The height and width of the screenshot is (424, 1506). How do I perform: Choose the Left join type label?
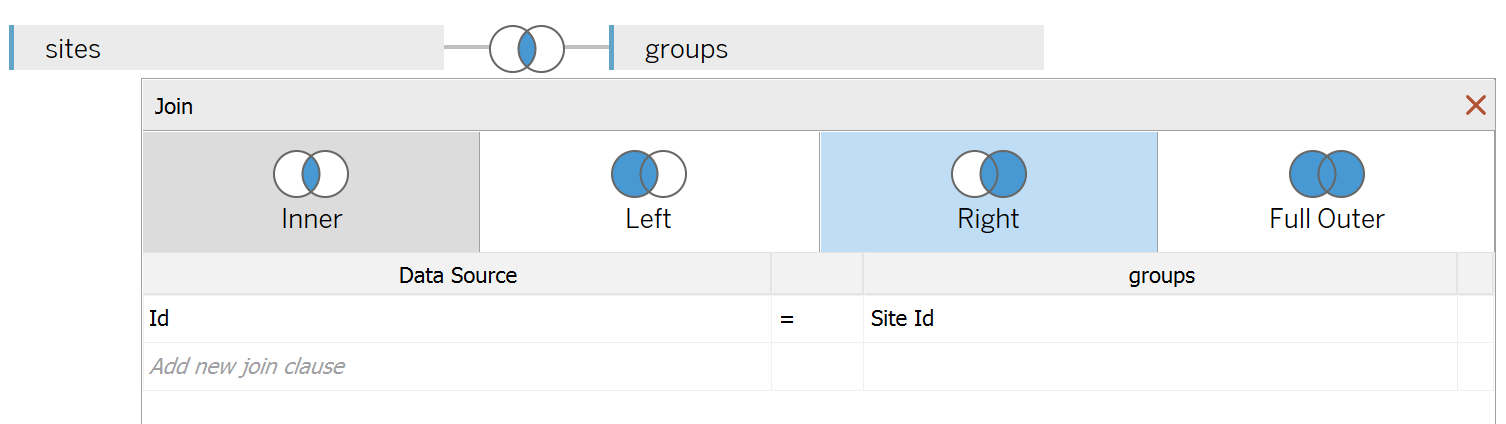649,219
